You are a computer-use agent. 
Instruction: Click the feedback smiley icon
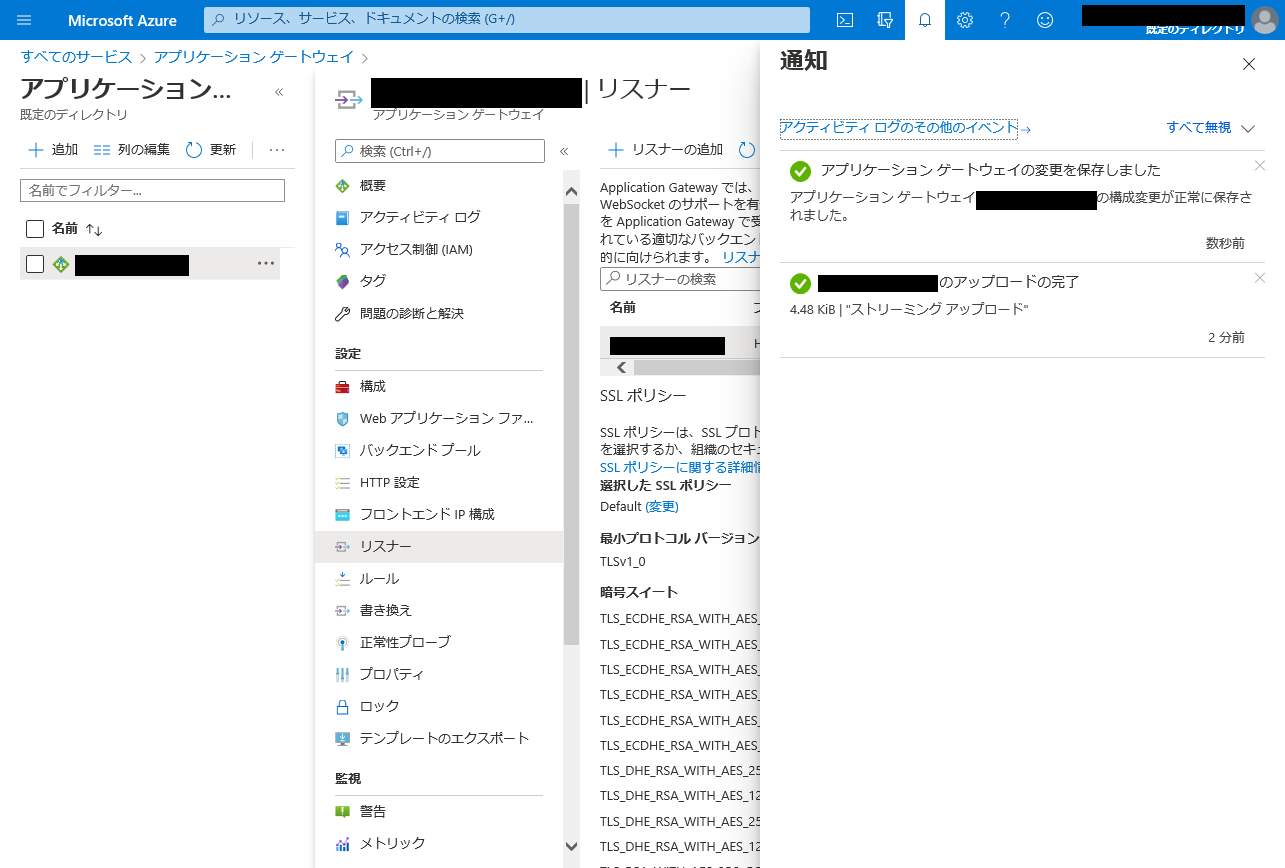point(1045,20)
